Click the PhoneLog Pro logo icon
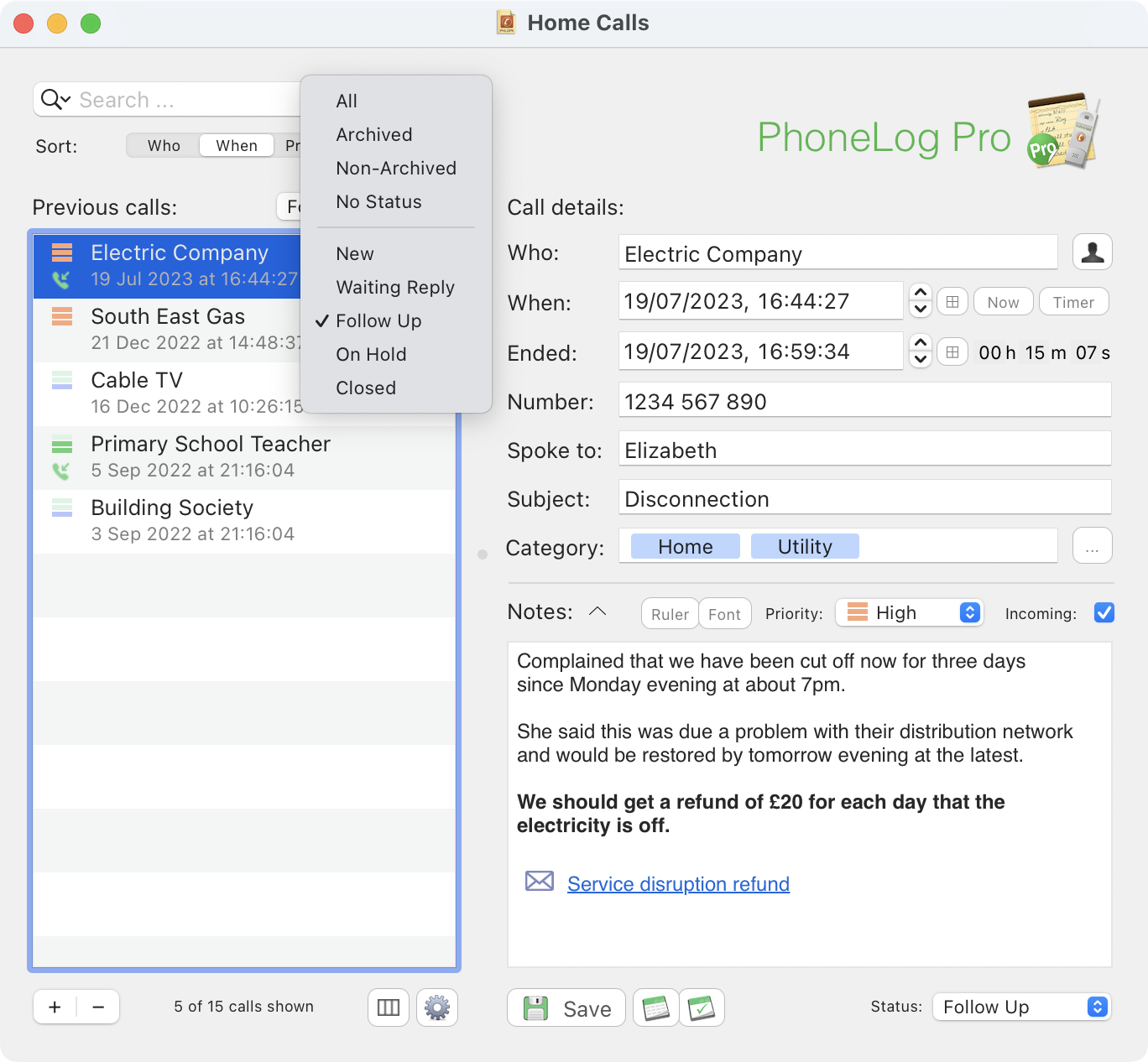 coord(1063,132)
